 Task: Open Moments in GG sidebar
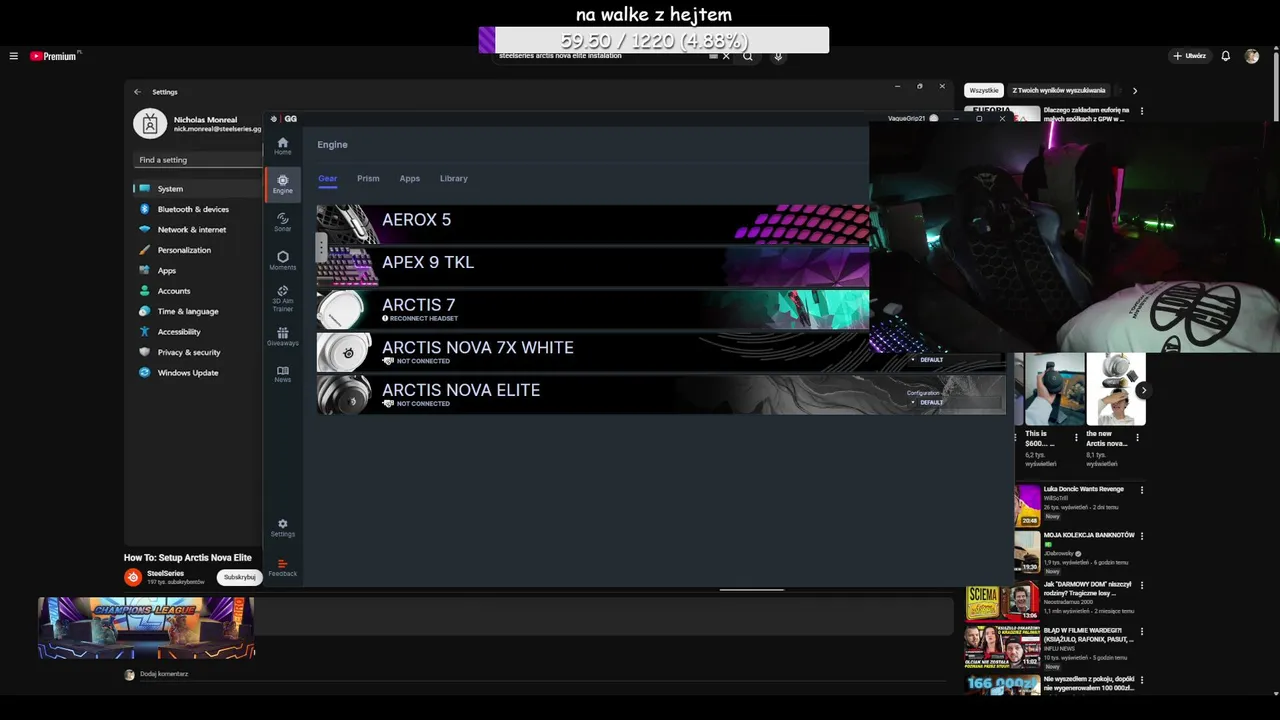(283, 260)
